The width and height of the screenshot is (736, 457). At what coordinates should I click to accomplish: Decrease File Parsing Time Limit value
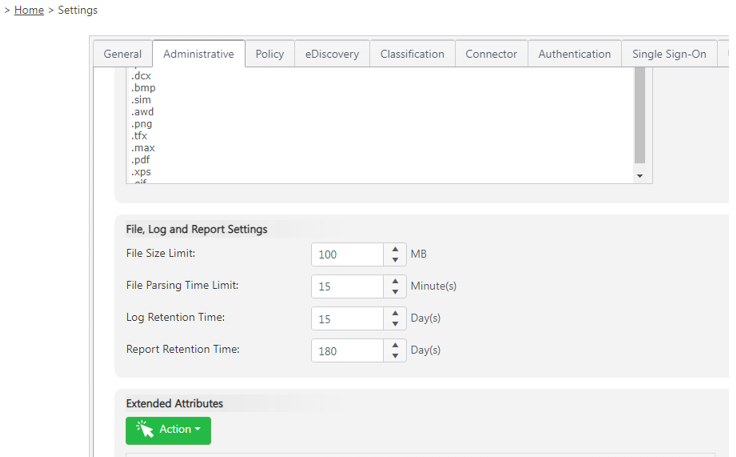(396, 292)
